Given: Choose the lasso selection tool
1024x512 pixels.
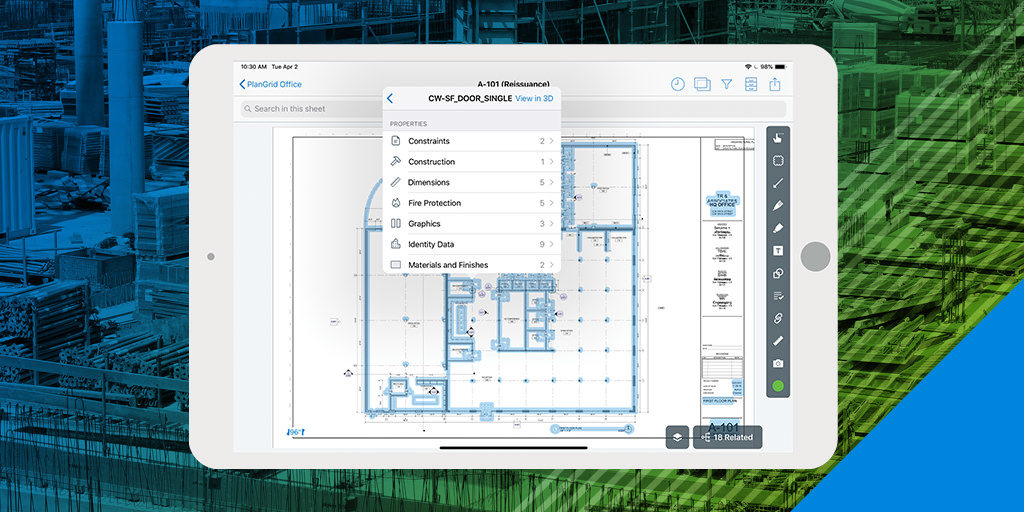Looking at the screenshot, I should 778,161.
